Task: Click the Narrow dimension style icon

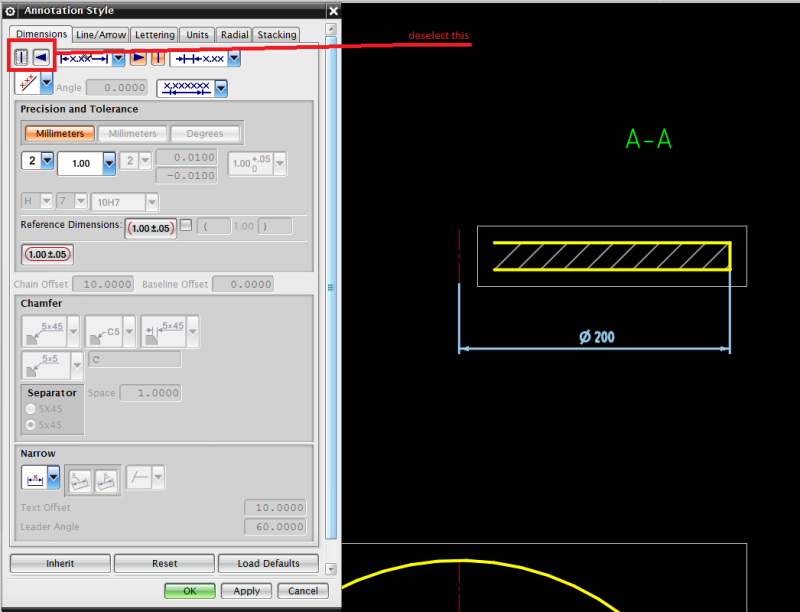Action: pyautogui.click(x=35, y=478)
